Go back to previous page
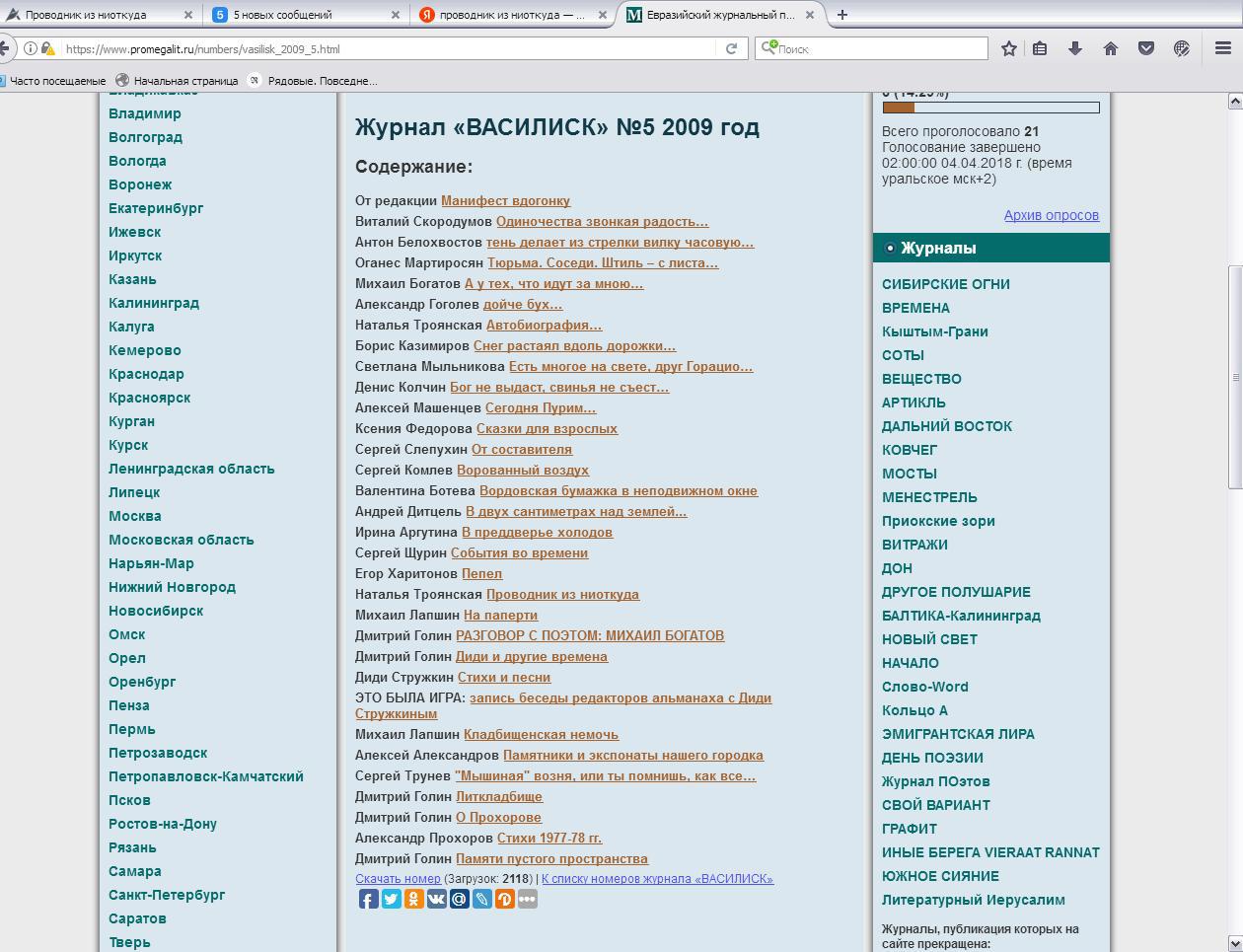Screen dimensions: 1243x952 click(x=5, y=48)
